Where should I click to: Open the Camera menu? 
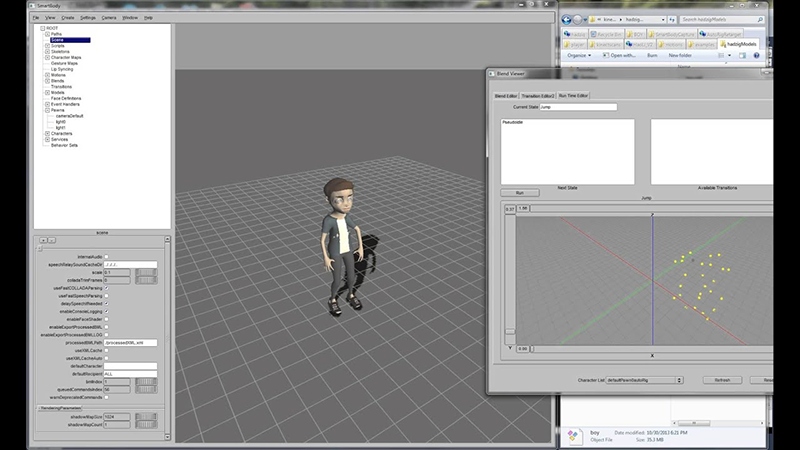pos(109,18)
